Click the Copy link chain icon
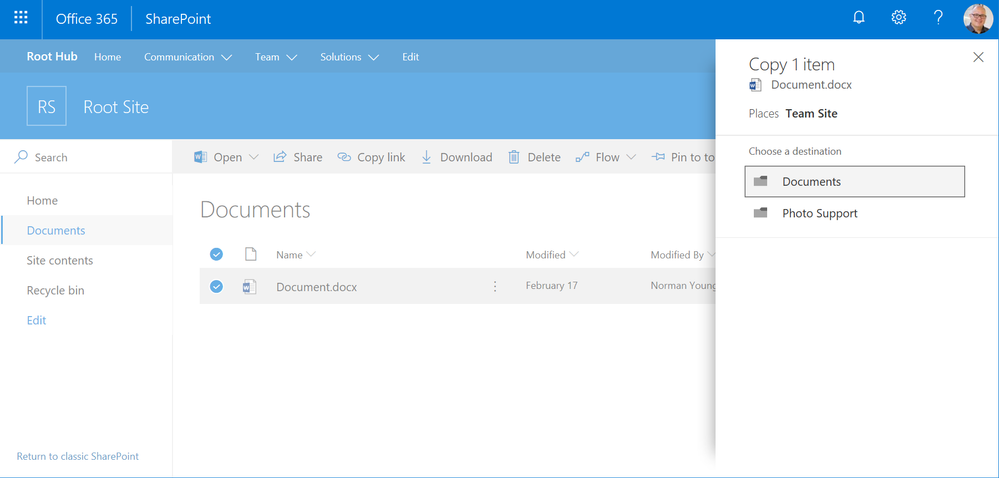This screenshot has height=478, width=999. click(344, 157)
